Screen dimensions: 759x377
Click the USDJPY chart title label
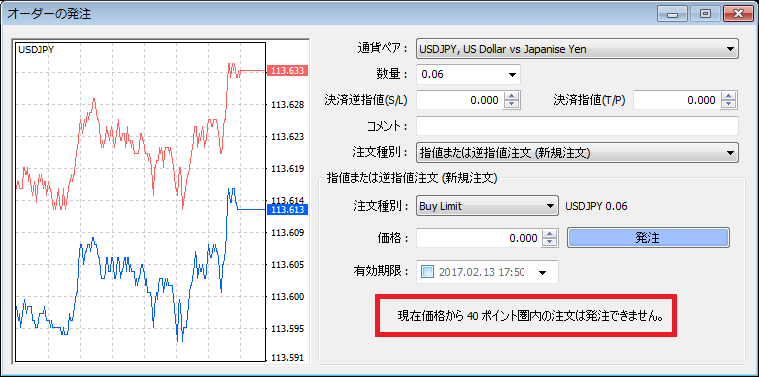coord(36,49)
